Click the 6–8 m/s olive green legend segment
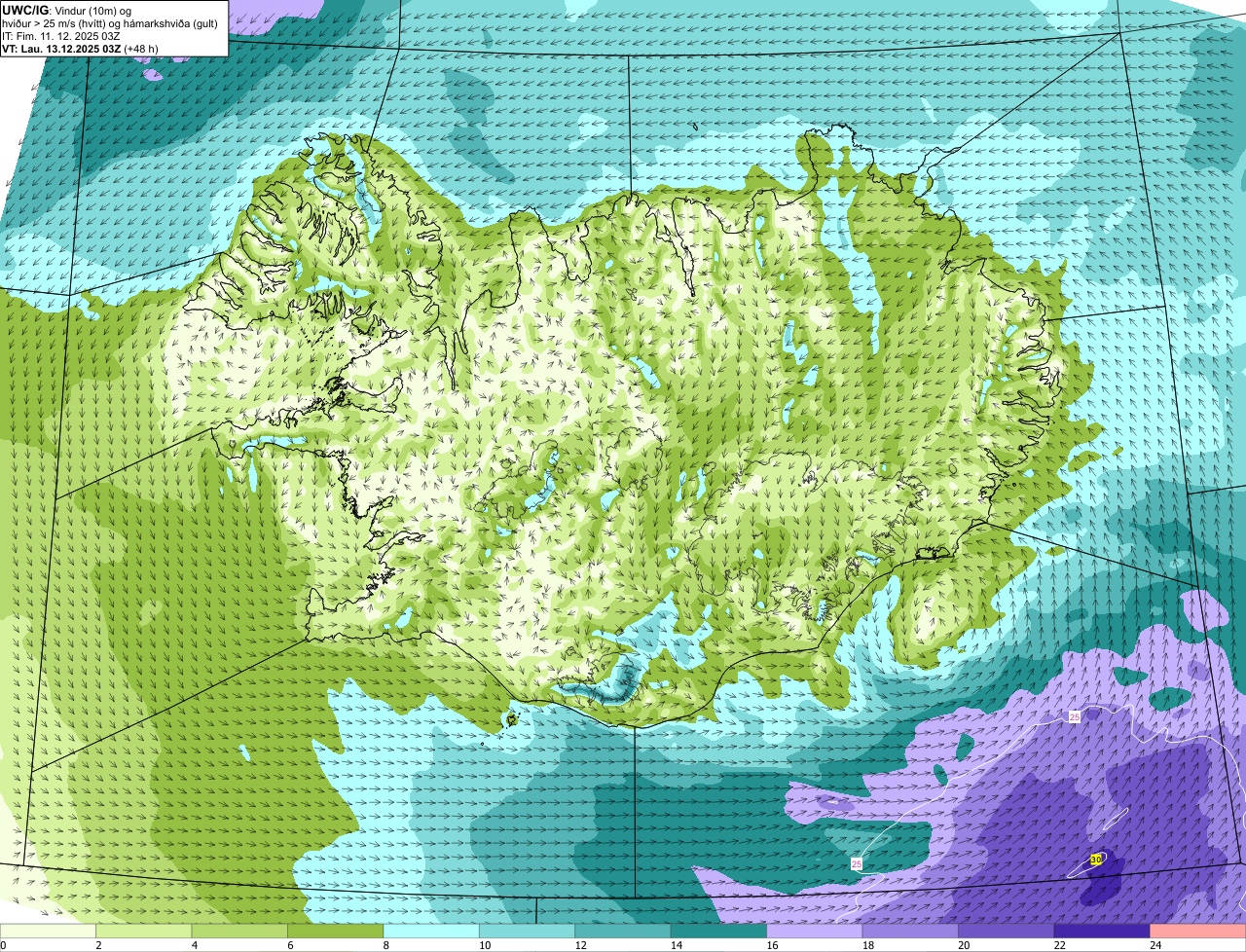Viewport: 1246px width, 952px height. 336,931
